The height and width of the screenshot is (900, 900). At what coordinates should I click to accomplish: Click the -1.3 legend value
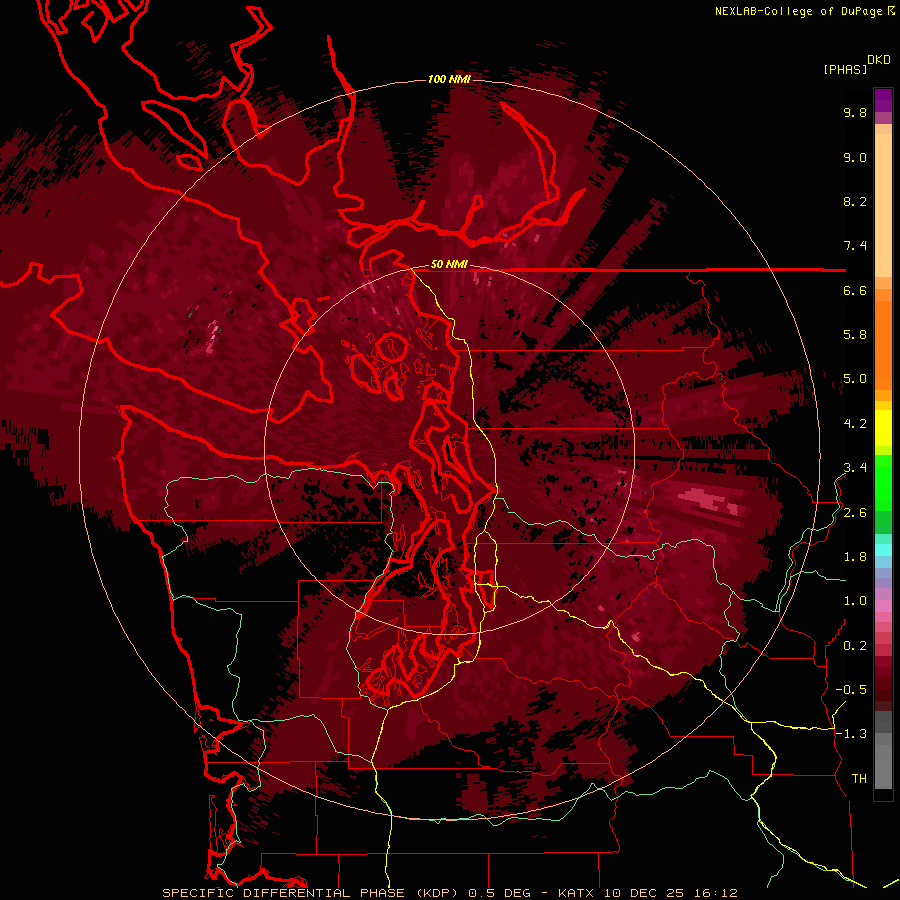[x=851, y=734]
